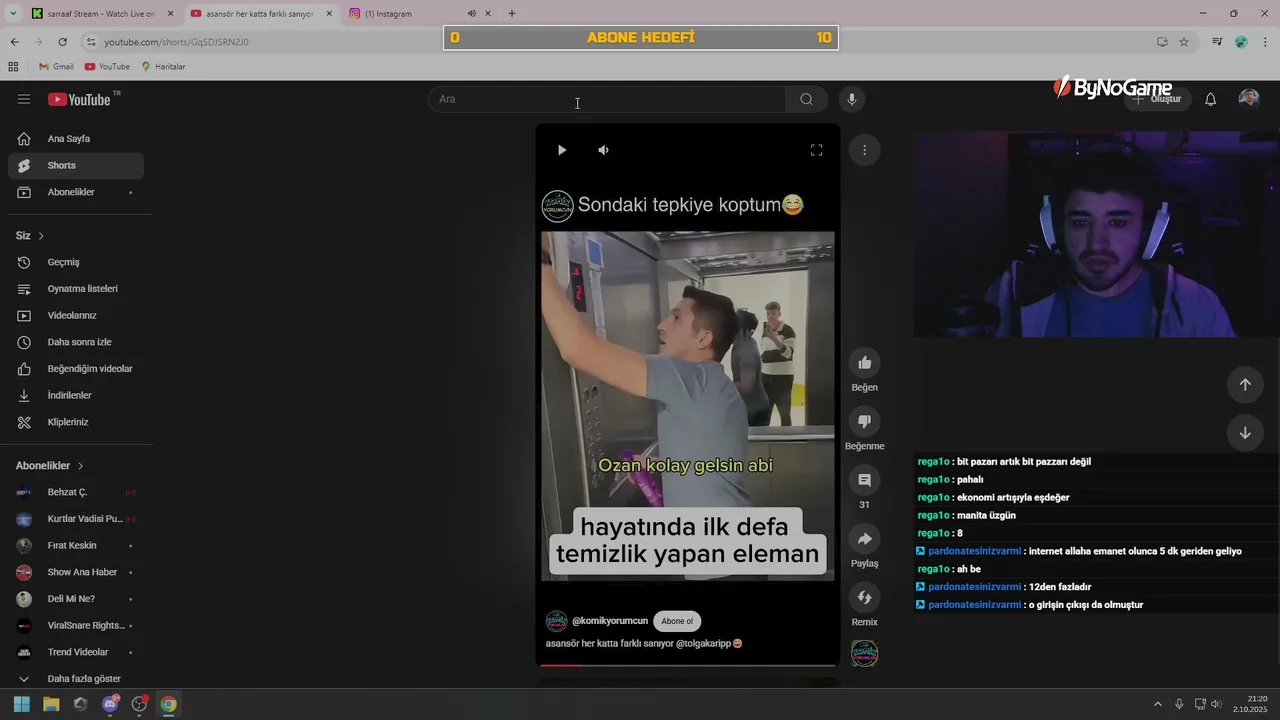Bookmark this page with star icon
The height and width of the screenshot is (720, 1280).
pos(1184,42)
